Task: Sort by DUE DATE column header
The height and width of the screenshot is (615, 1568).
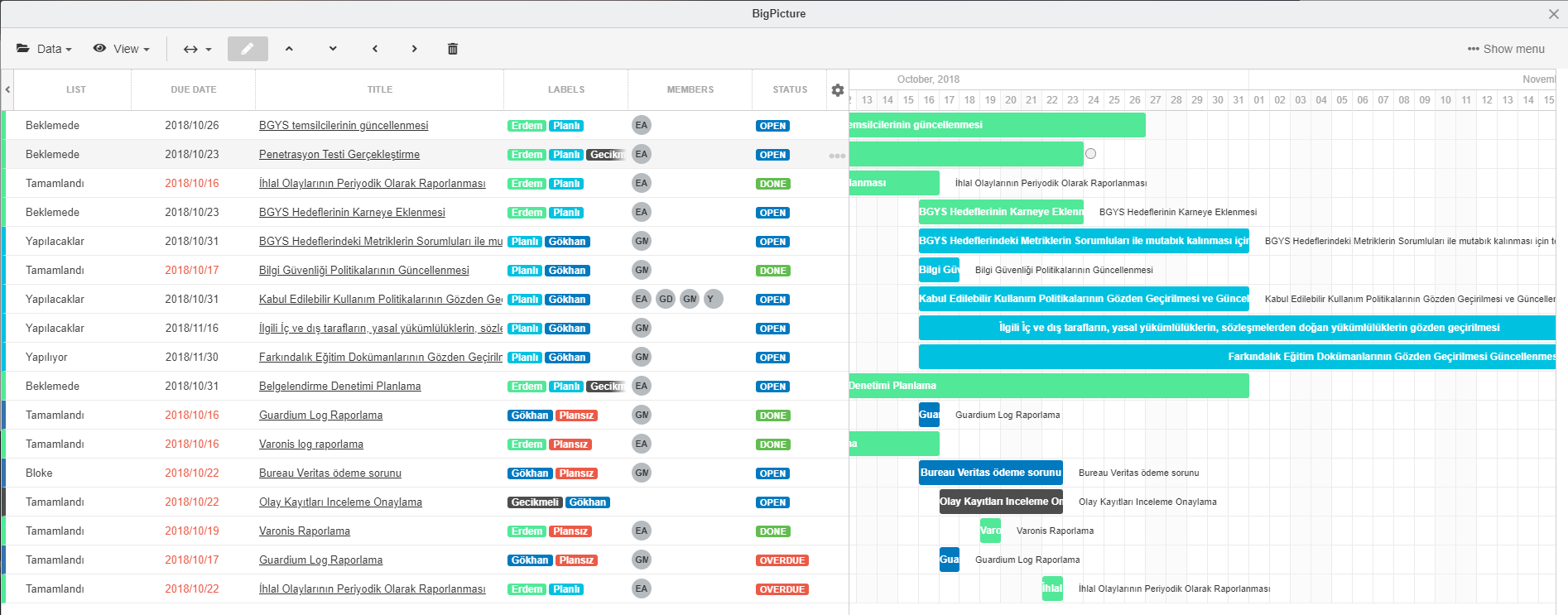Action: pos(193,89)
